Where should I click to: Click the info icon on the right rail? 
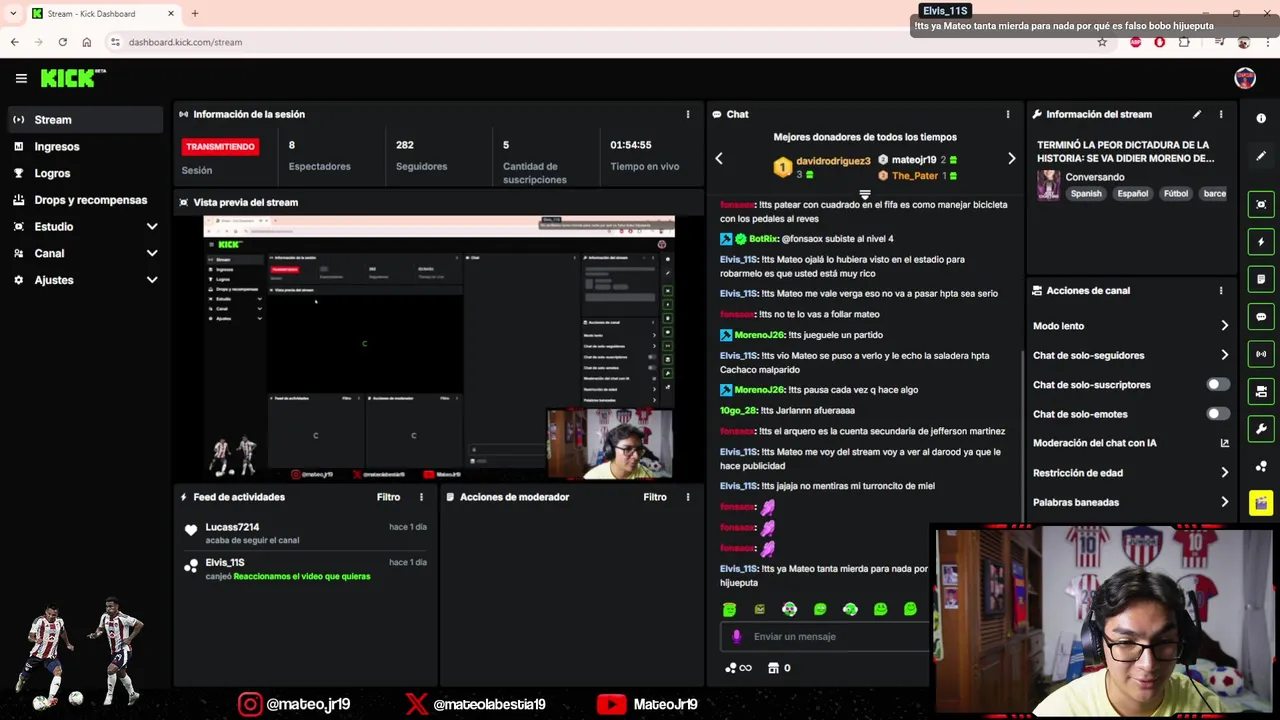coord(1261,118)
